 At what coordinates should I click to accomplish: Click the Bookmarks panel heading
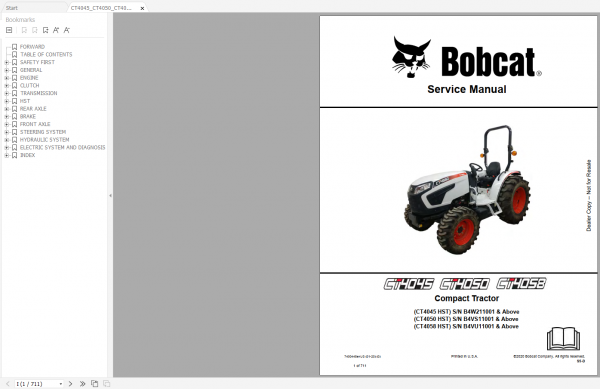[x=20, y=20]
